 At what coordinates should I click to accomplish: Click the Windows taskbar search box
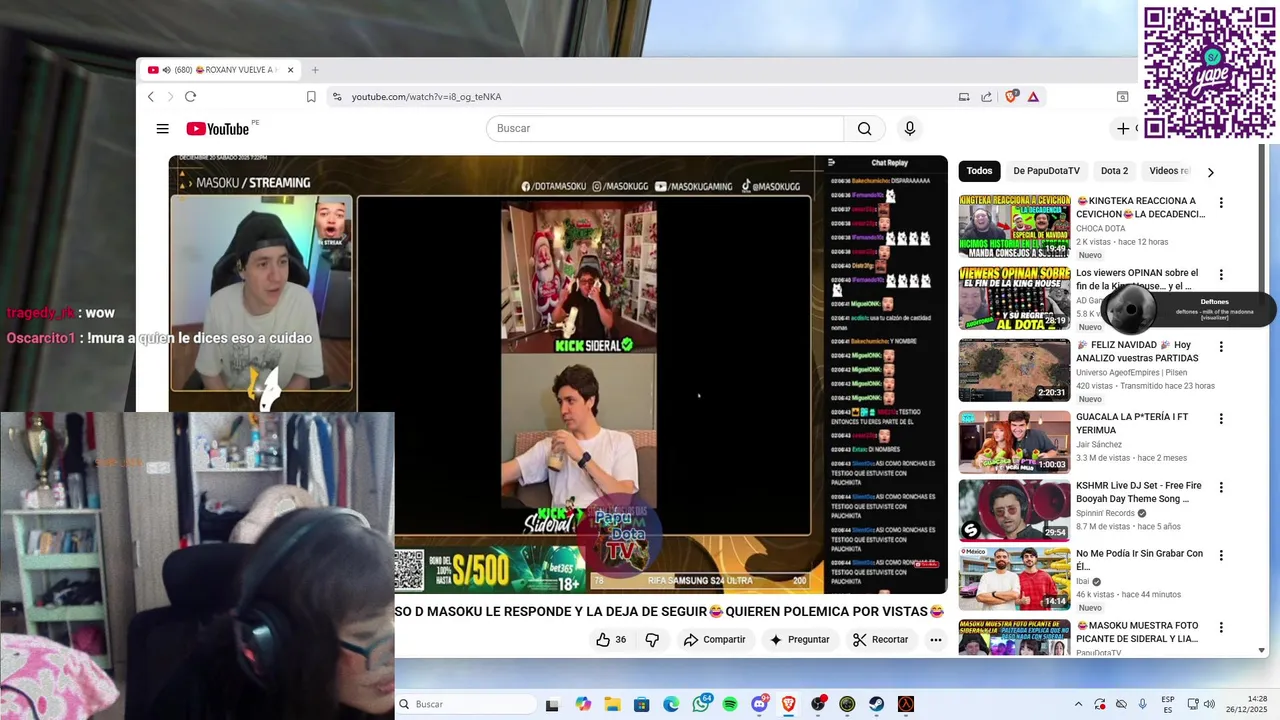[x=466, y=704]
